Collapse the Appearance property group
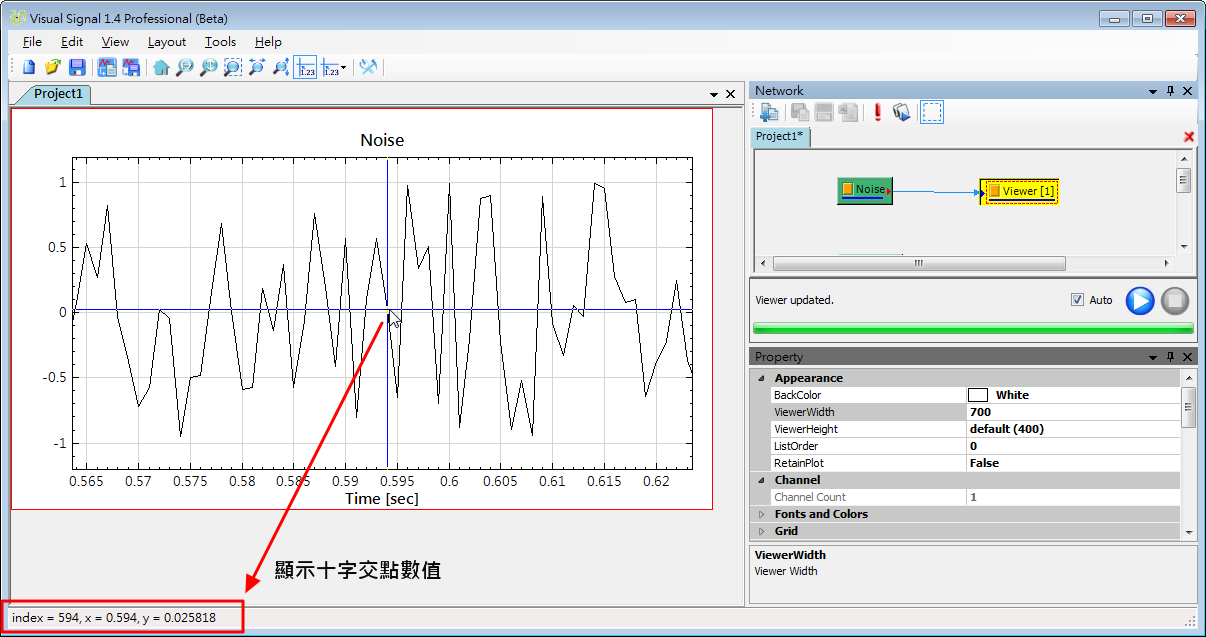This screenshot has width=1206, height=637. [x=762, y=378]
